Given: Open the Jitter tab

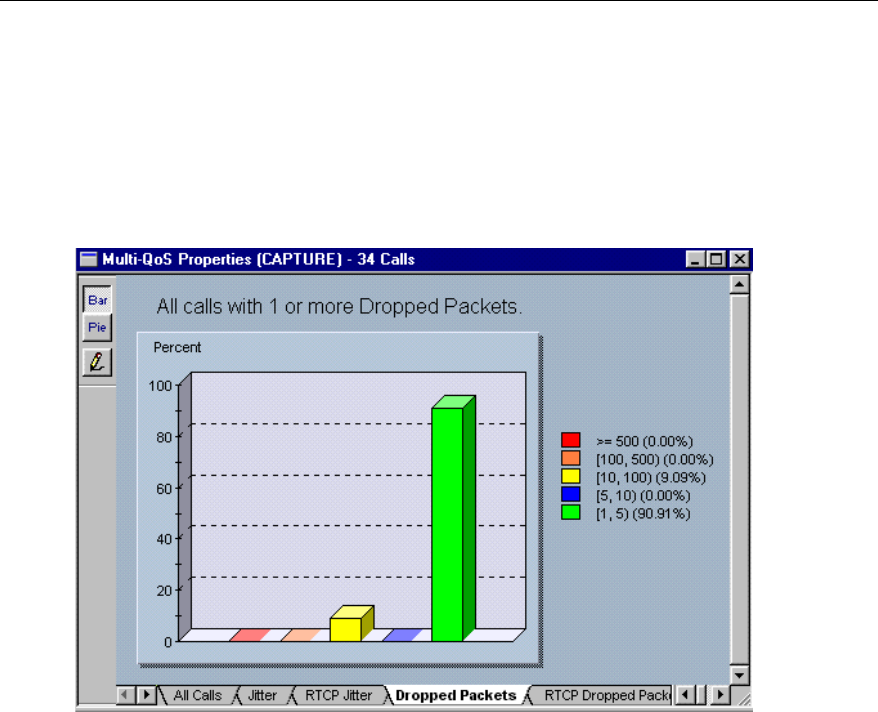Looking at the screenshot, I should click(262, 695).
